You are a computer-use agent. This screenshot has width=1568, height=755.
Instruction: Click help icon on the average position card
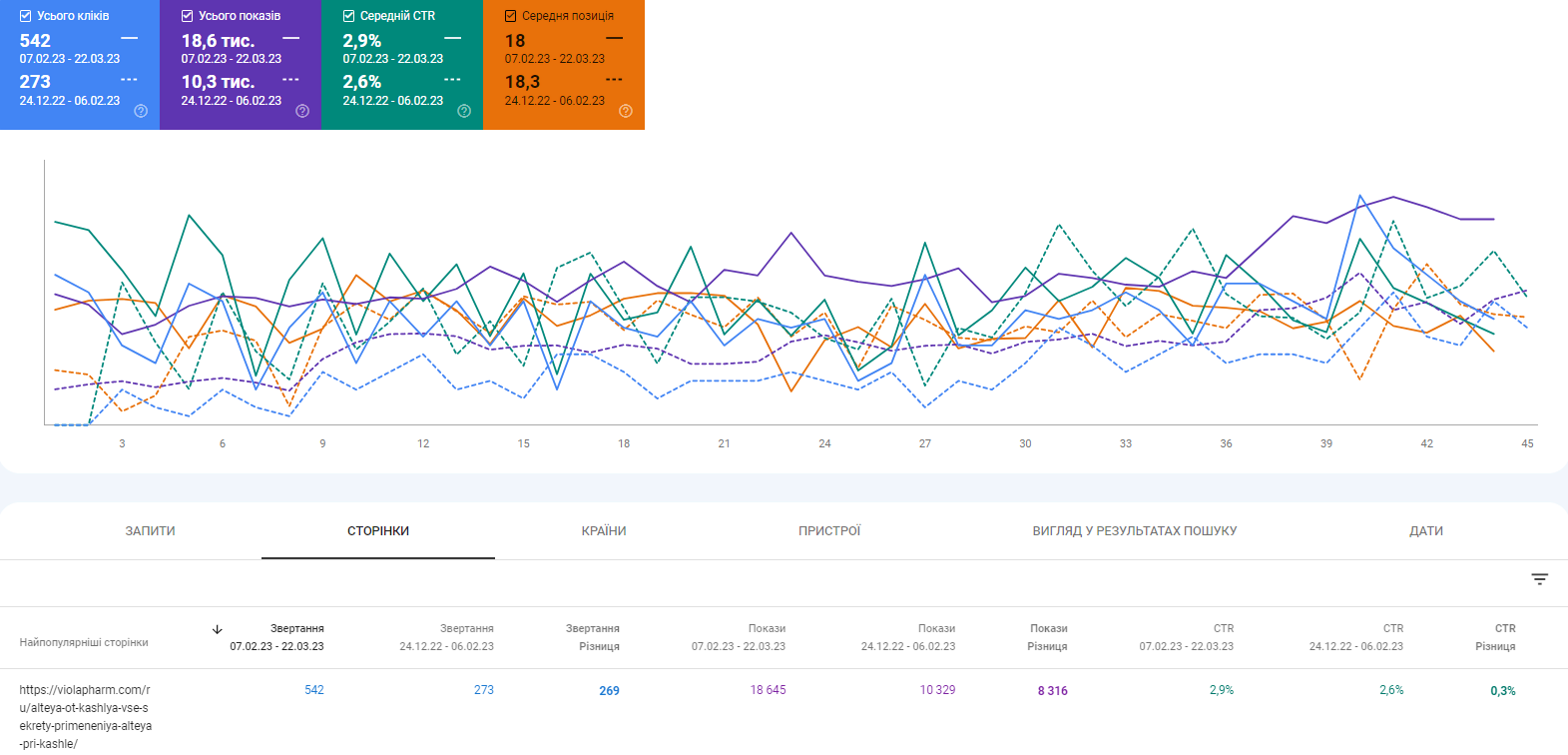626,111
